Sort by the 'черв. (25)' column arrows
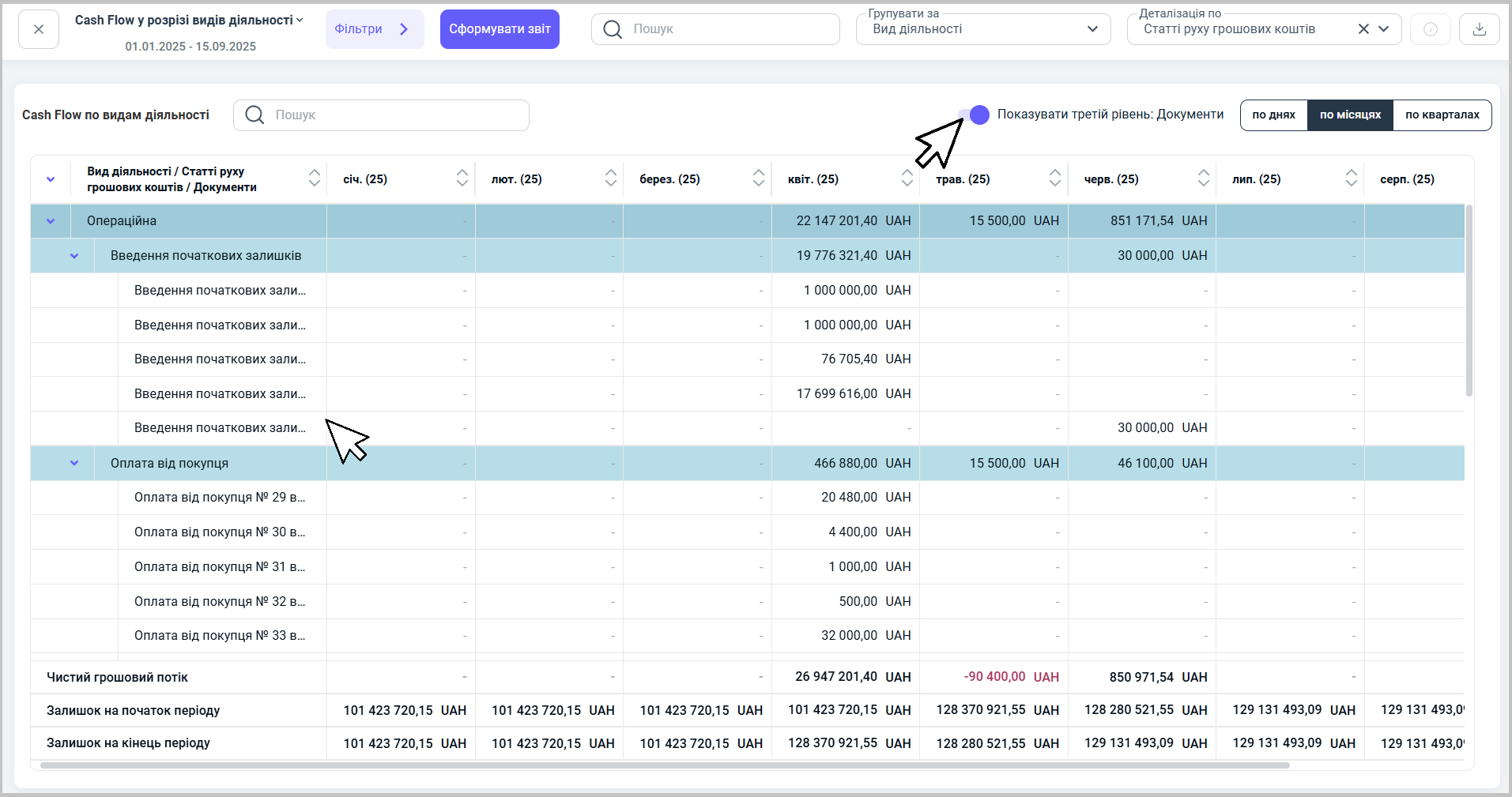 pyautogui.click(x=1203, y=179)
